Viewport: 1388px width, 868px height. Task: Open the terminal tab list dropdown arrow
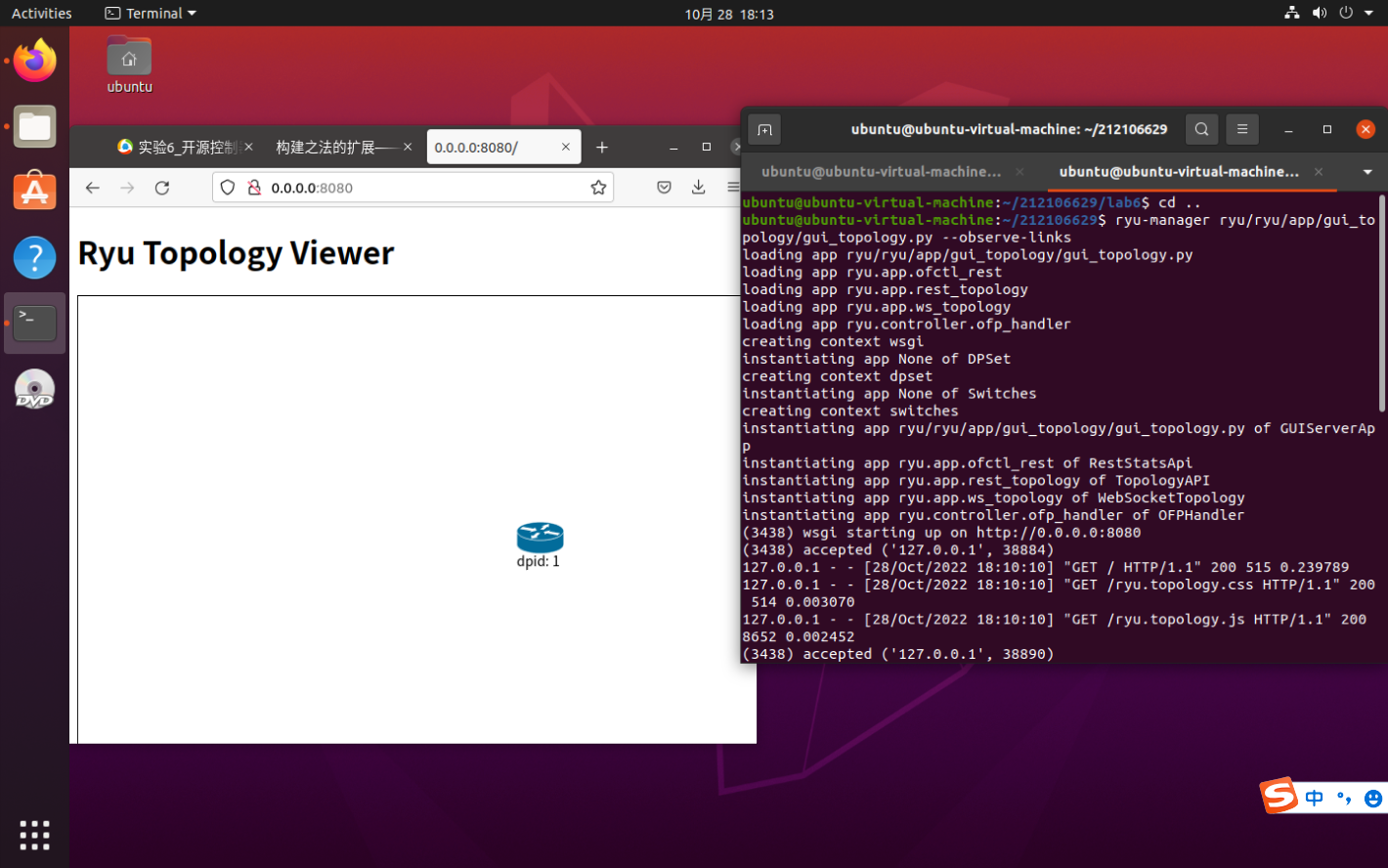(1367, 172)
